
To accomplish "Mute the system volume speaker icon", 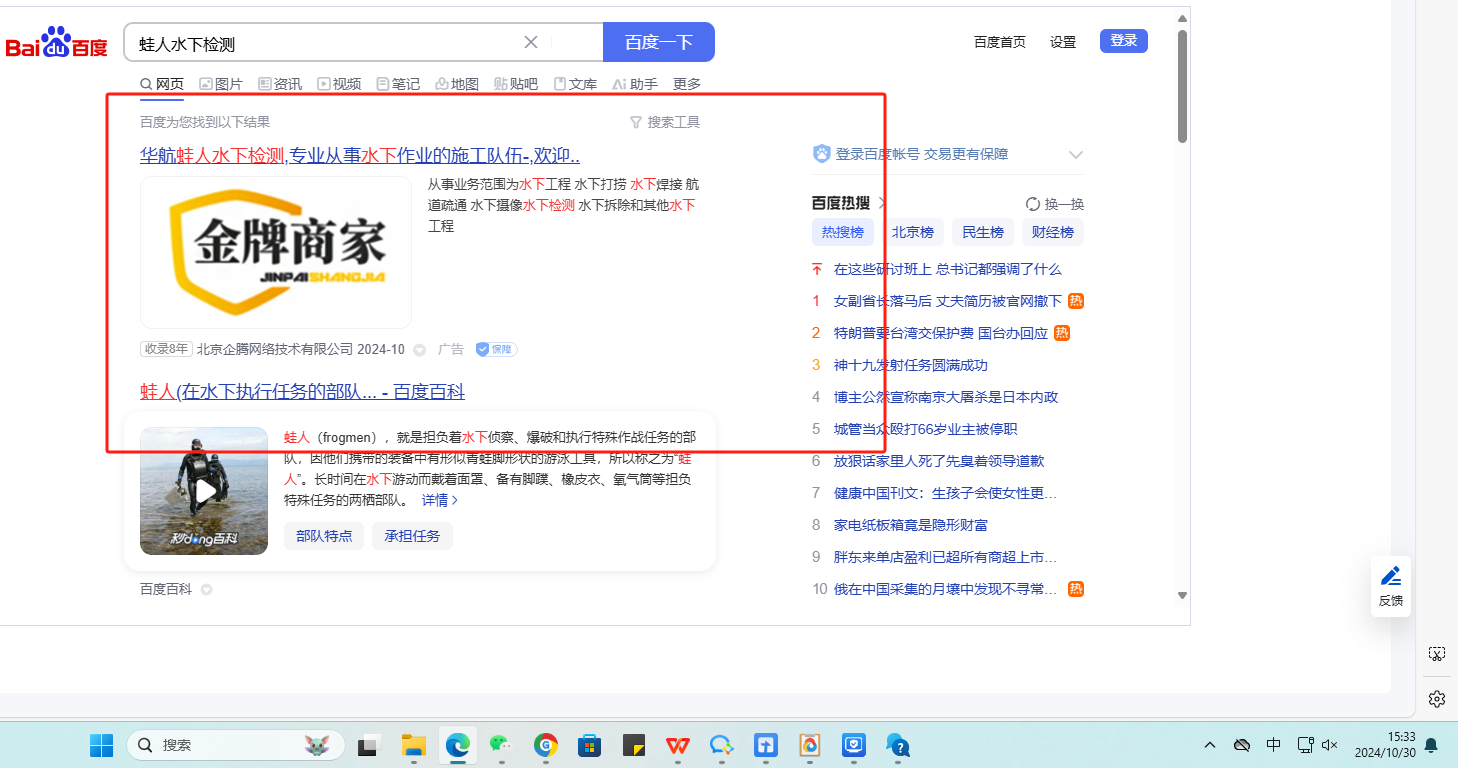I will (x=1330, y=745).
